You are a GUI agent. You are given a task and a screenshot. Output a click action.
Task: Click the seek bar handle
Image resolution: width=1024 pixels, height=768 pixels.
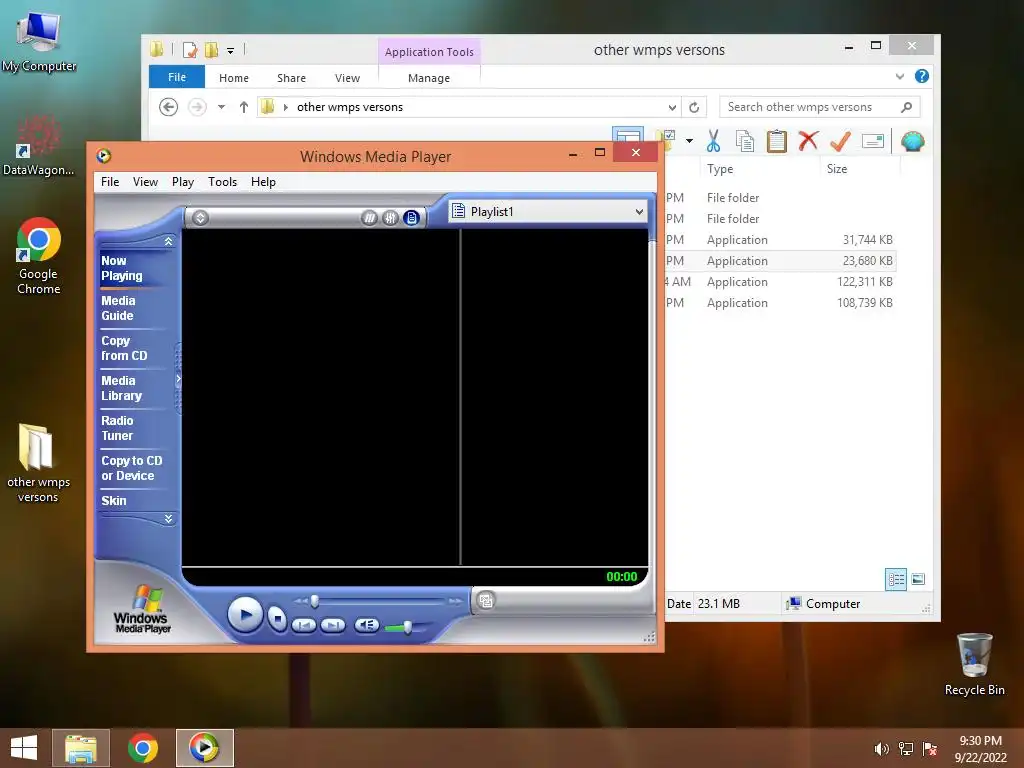(315, 601)
